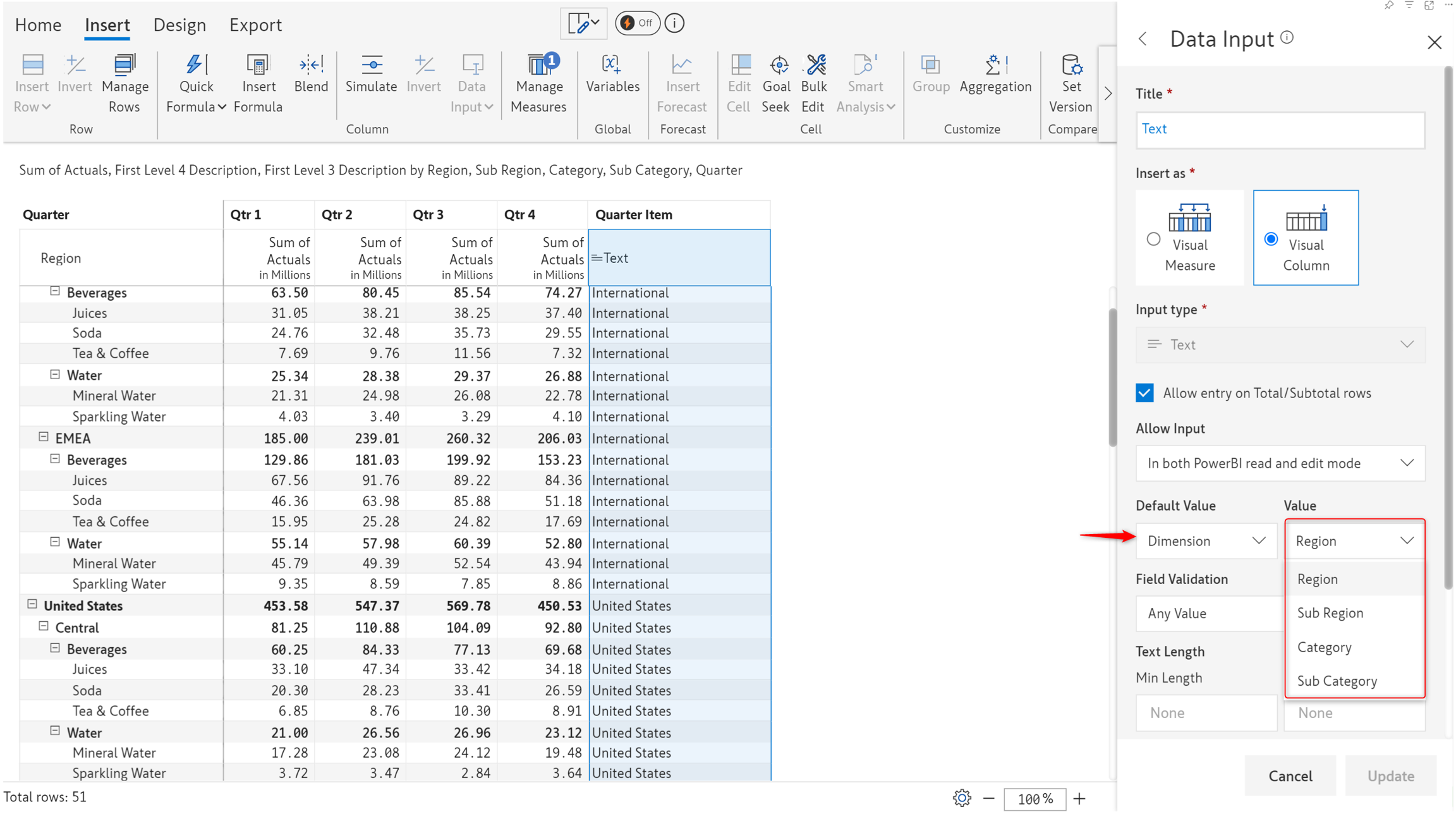
Task: Expand the Allow Input dropdown
Action: [1280, 463]
